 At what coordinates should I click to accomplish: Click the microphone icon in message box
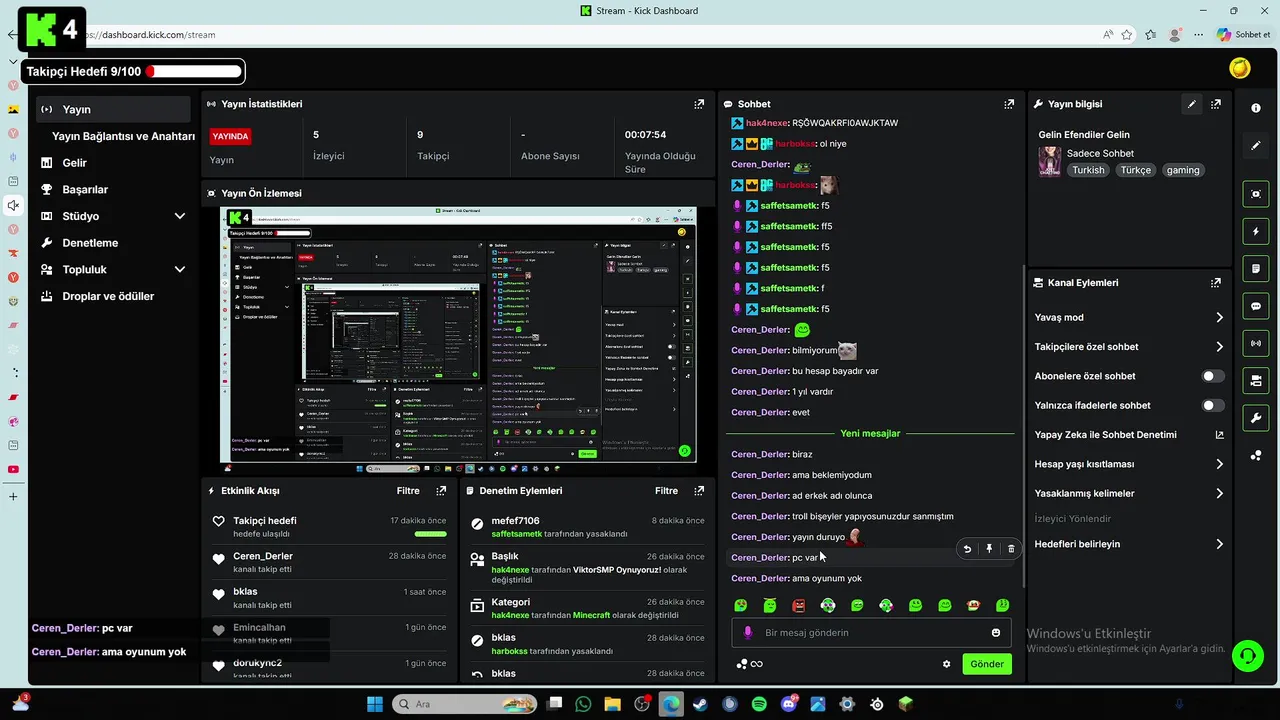pyautogui.click(x=747, y=633)
